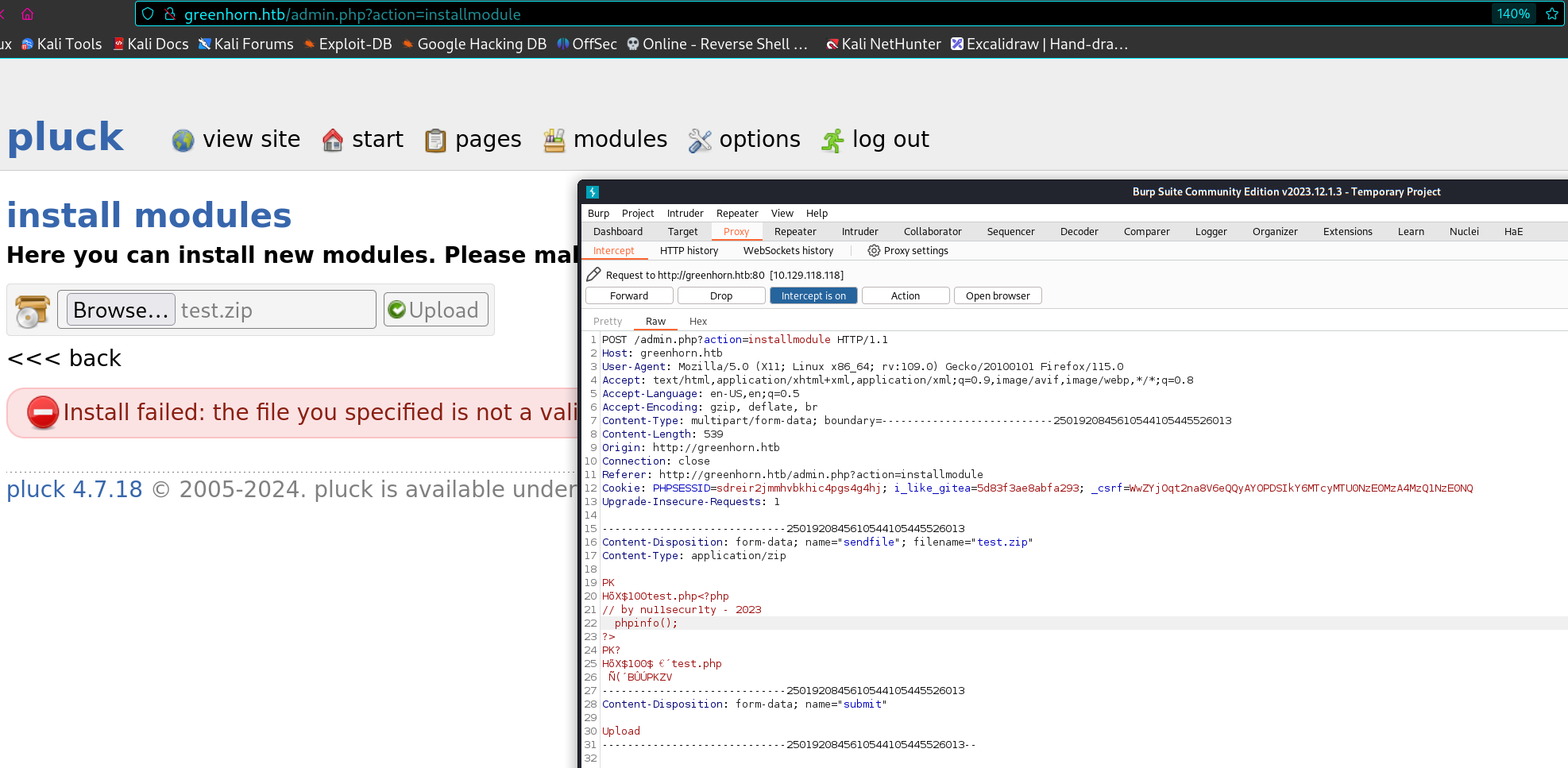Open the Action dropdown in Burp

906,295
